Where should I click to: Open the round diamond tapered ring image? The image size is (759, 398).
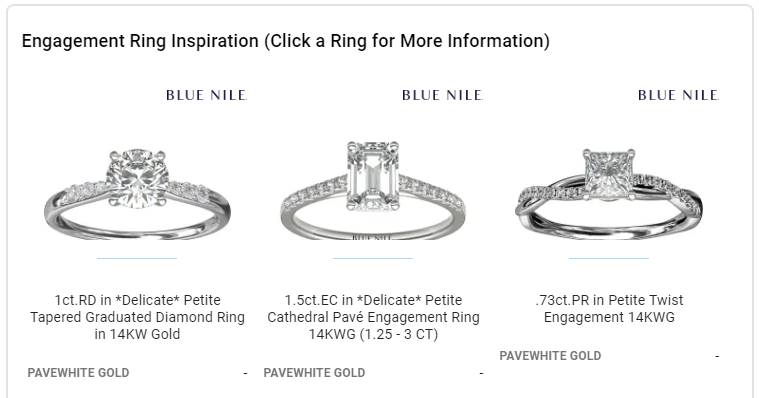point(137,194)
